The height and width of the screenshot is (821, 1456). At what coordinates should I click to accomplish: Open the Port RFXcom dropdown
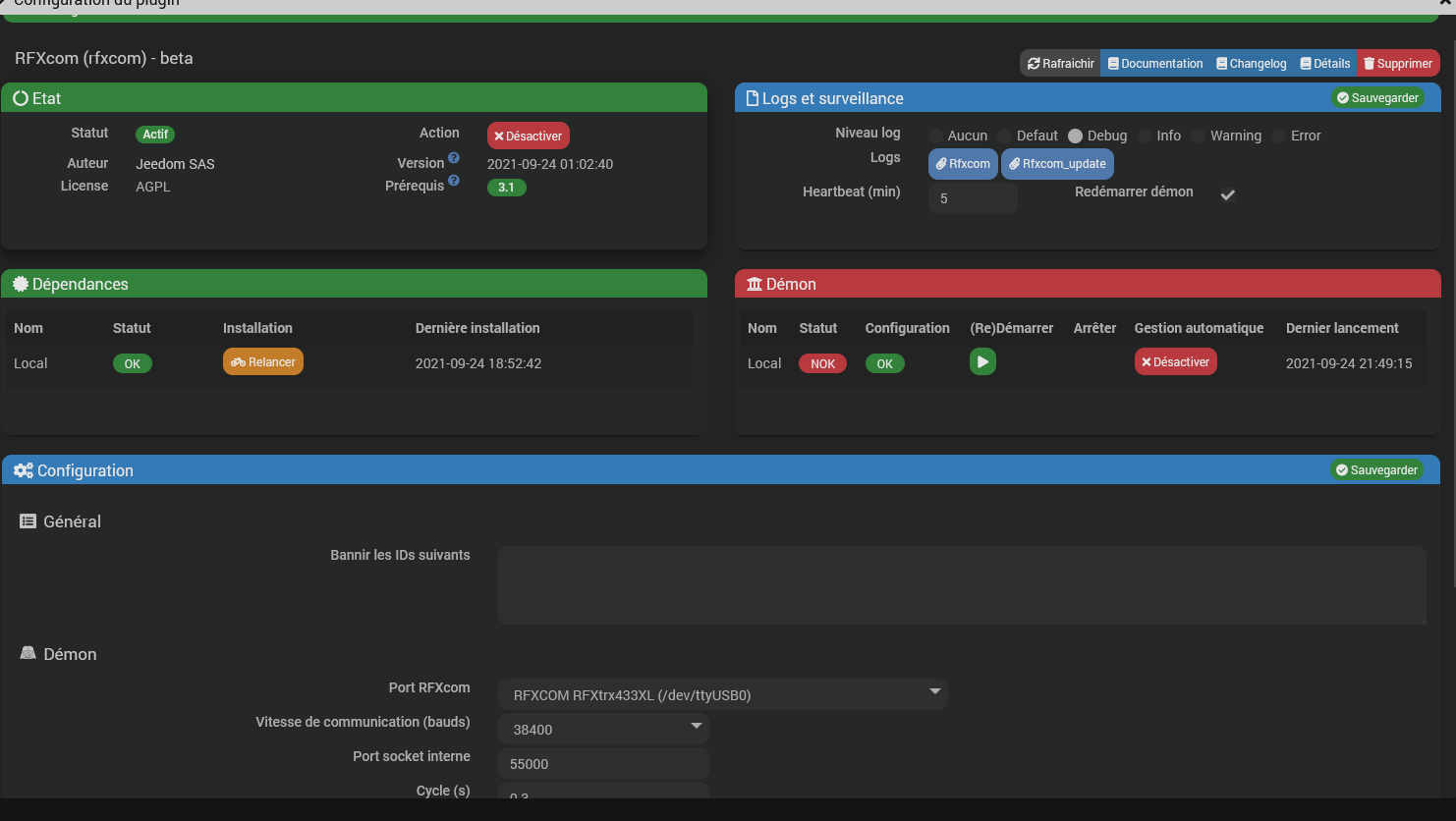[x=723, y=694]
